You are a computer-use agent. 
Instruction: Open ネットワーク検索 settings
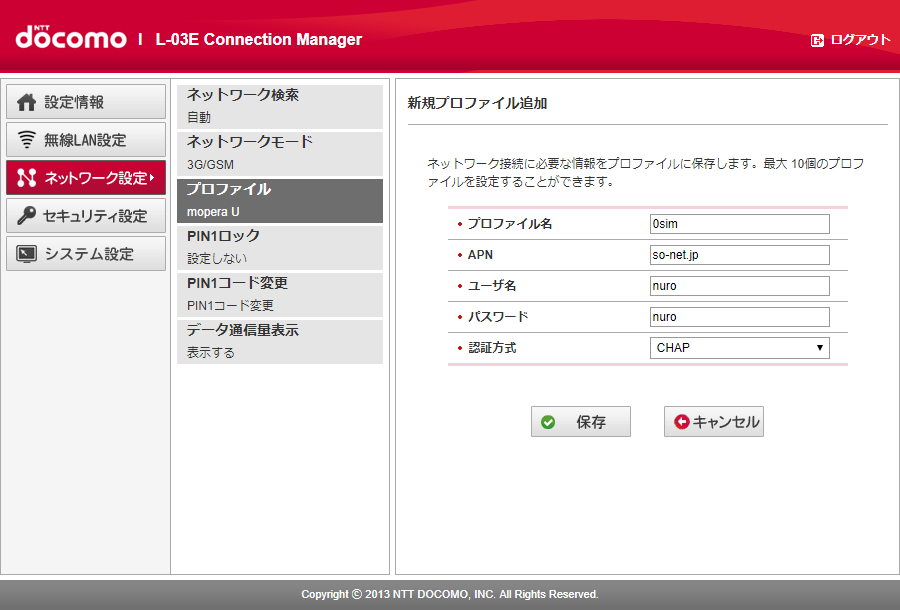tap(280, 105)
